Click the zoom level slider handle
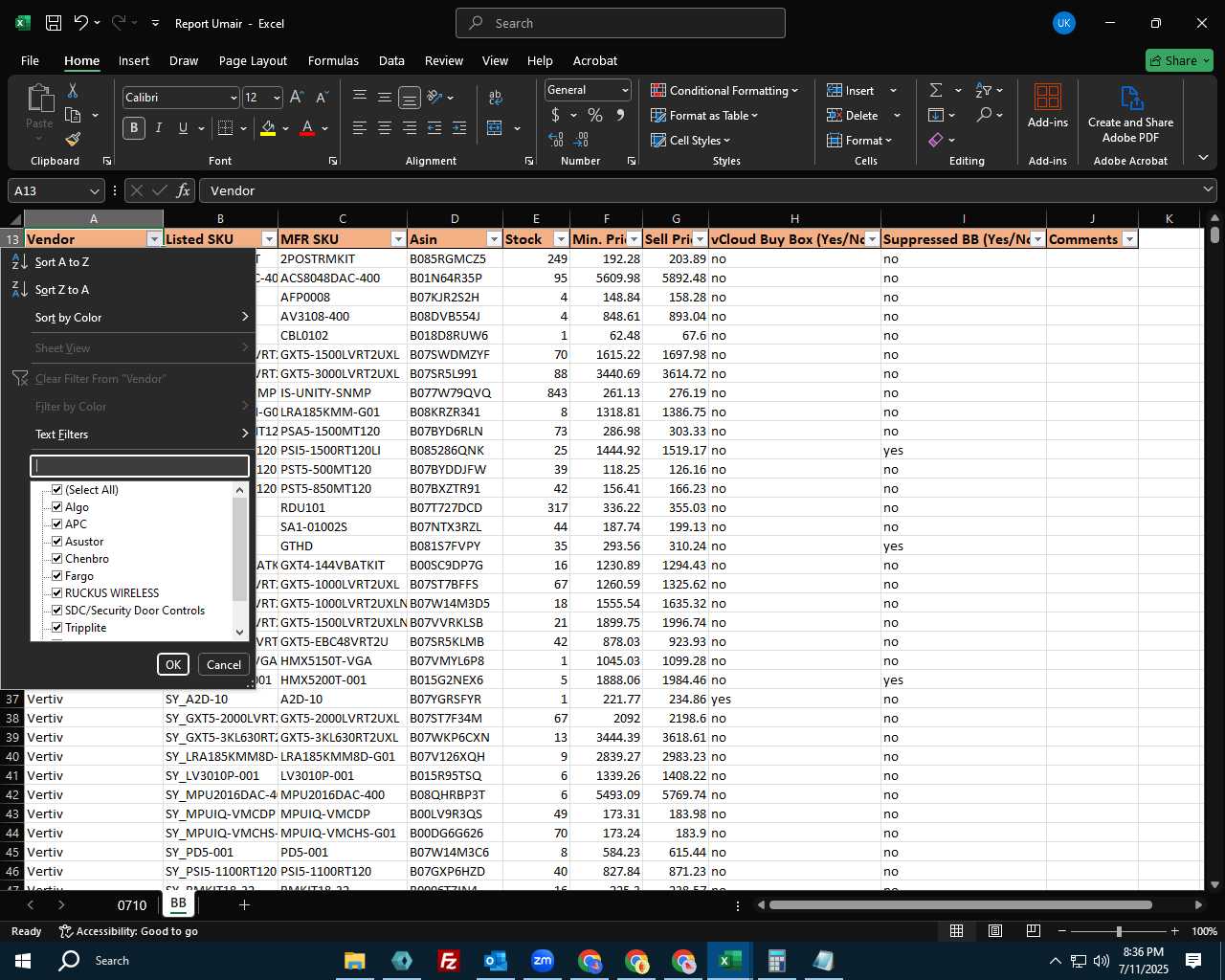The image size is (1225, 980). tap(1119, 931)
